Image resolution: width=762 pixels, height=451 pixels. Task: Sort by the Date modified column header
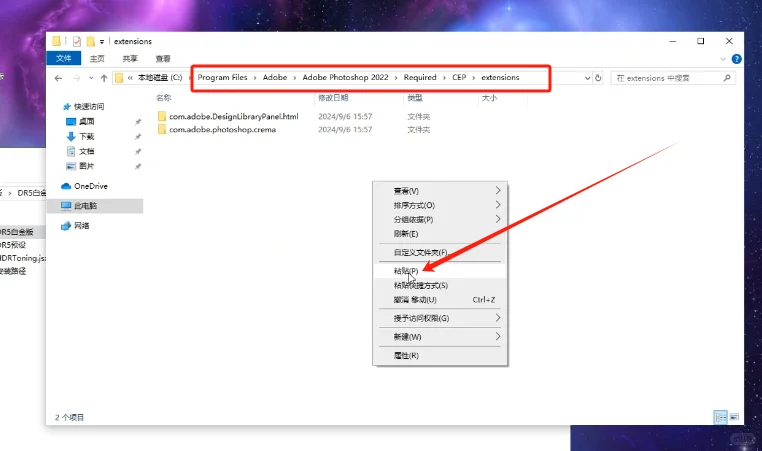pyautogui.click(x=333, y=98)
